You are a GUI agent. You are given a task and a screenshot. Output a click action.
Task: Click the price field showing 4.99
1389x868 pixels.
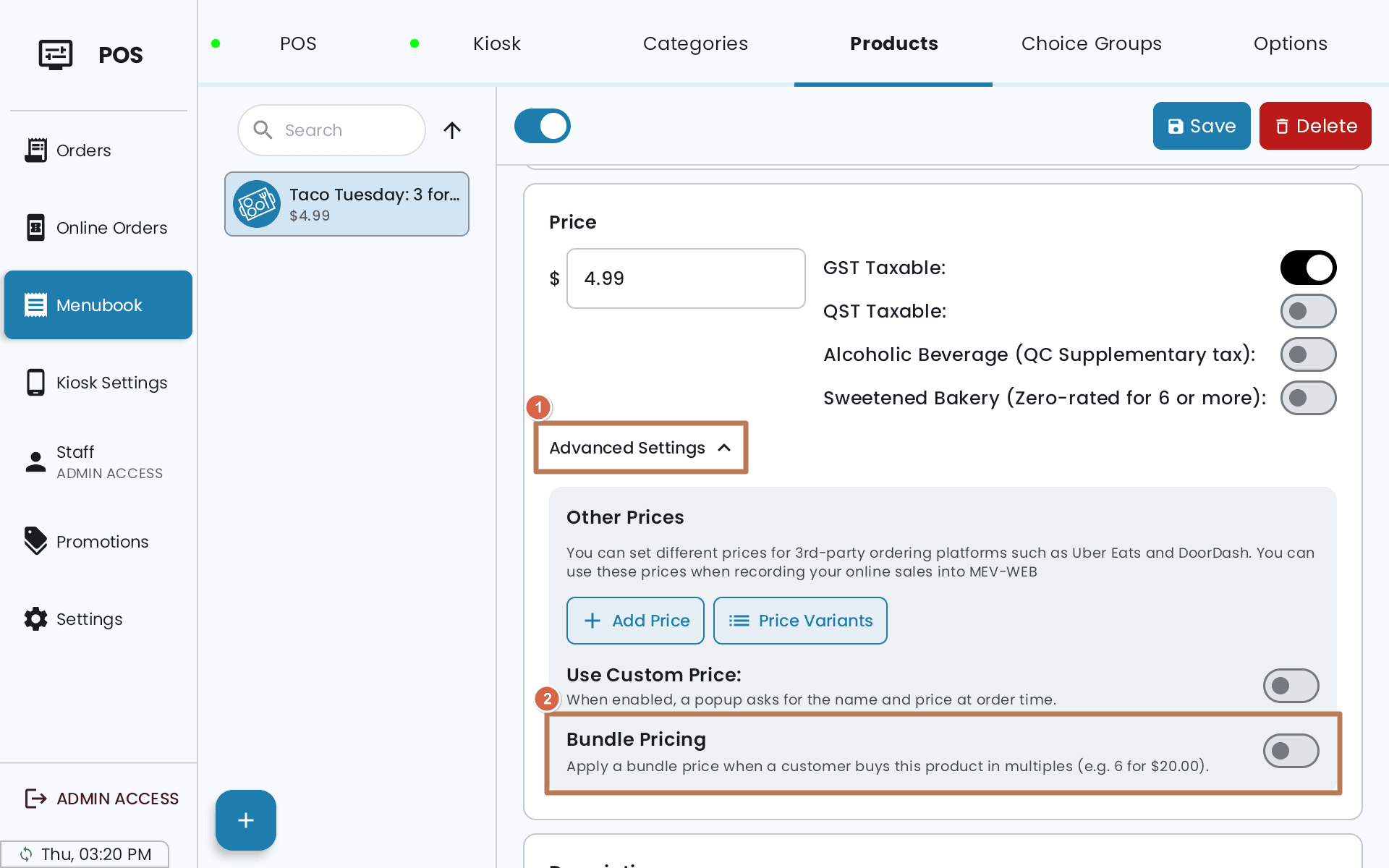[686, 278]
